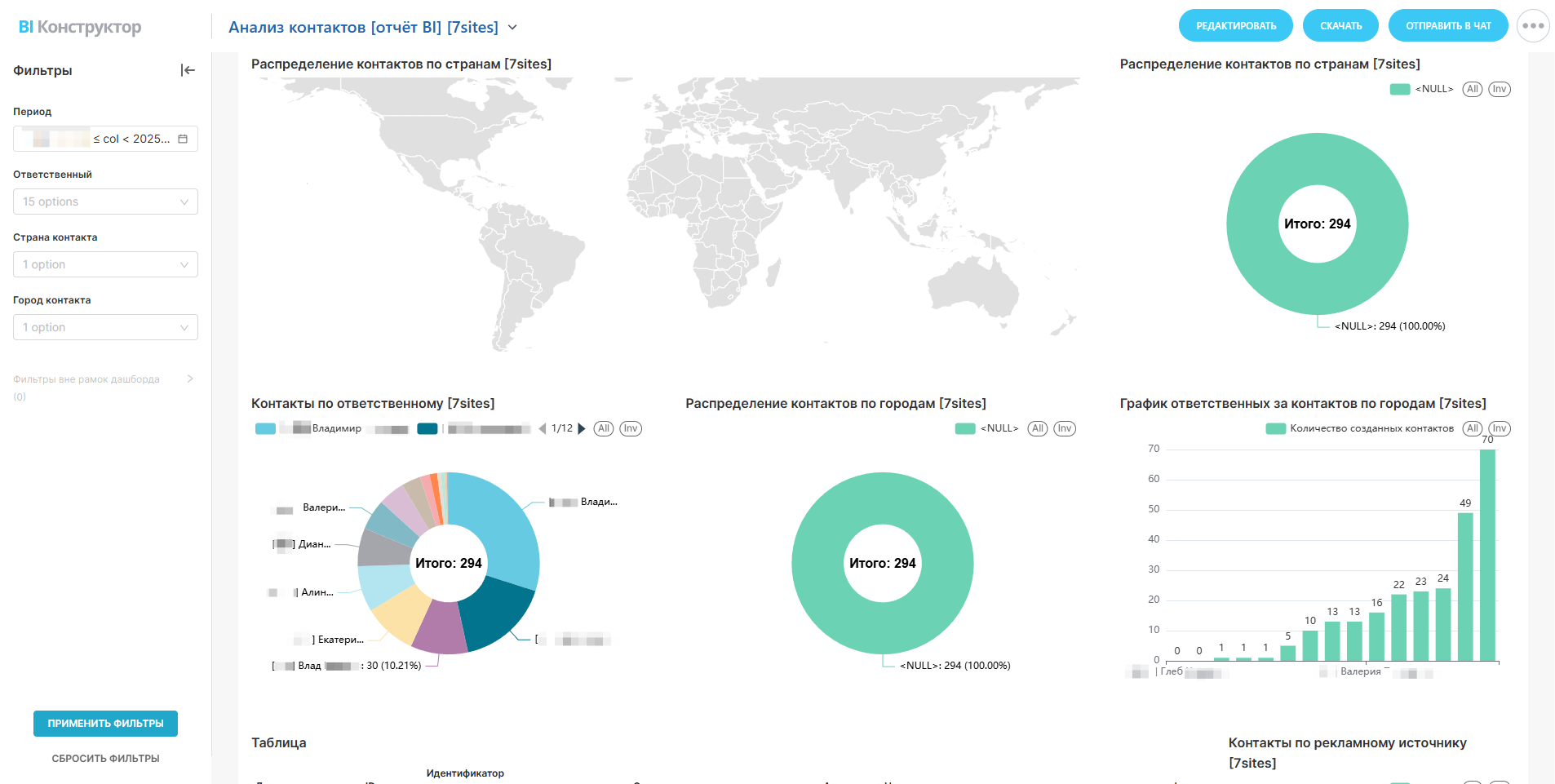
Task: Select all series in Контакты по ответственному legend
Action: (604, 428)
